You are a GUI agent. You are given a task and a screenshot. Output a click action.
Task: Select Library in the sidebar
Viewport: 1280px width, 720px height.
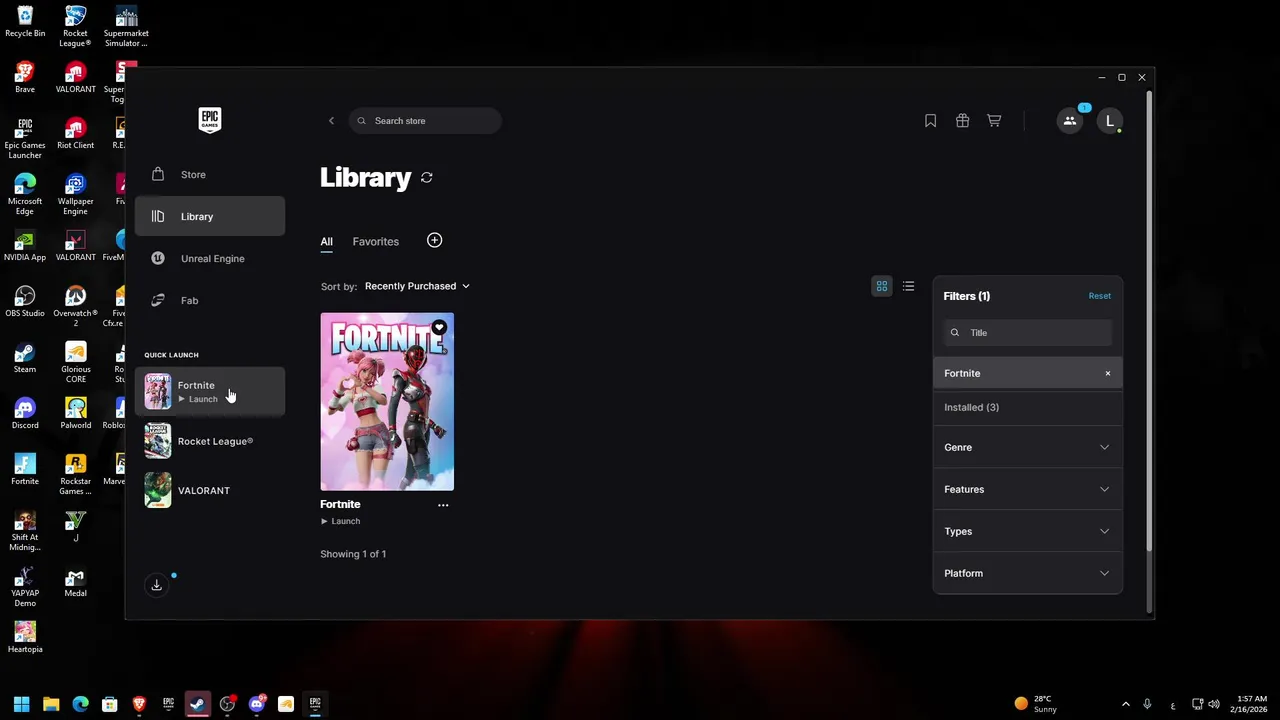(210, 216)
